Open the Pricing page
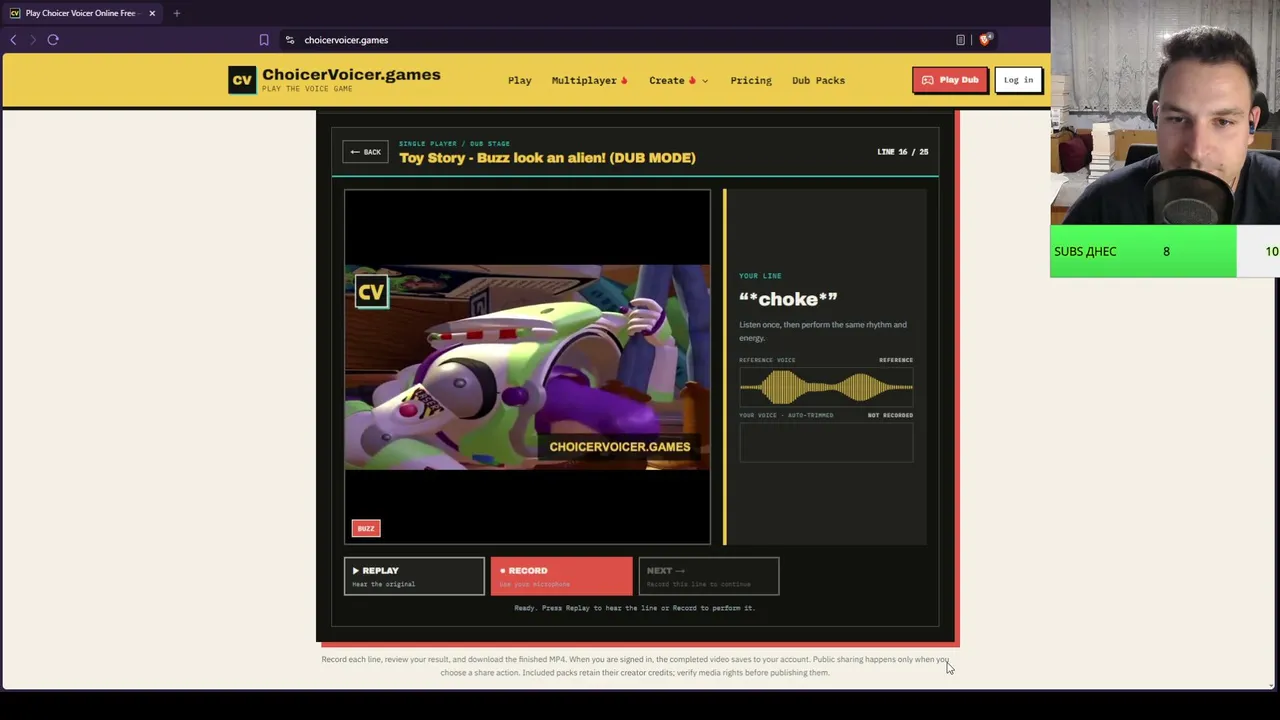 tap(751, 80)
